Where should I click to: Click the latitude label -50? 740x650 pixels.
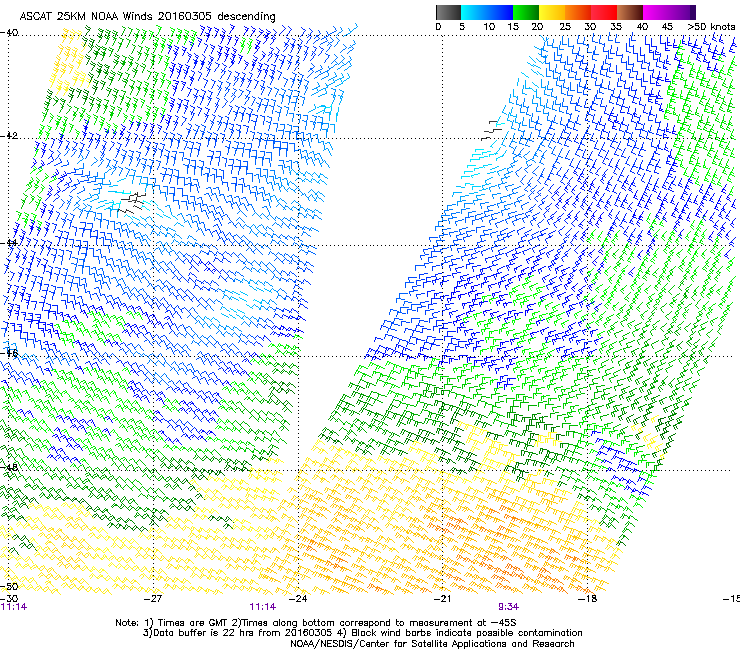click(9, 586)
